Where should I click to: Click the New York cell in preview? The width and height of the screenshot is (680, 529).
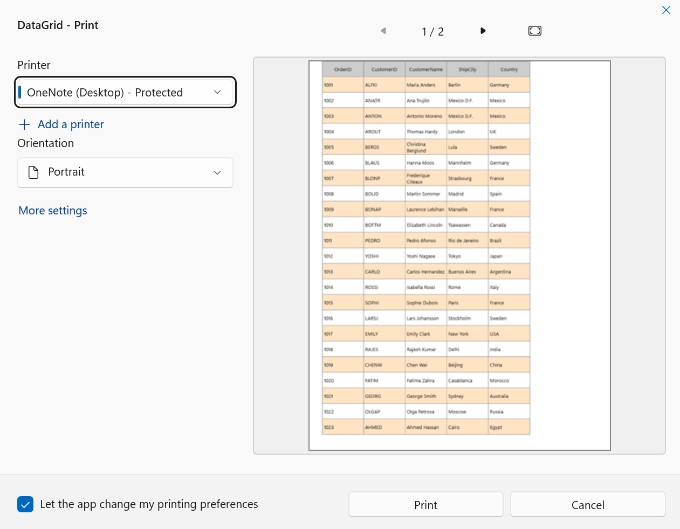point(468,334)
